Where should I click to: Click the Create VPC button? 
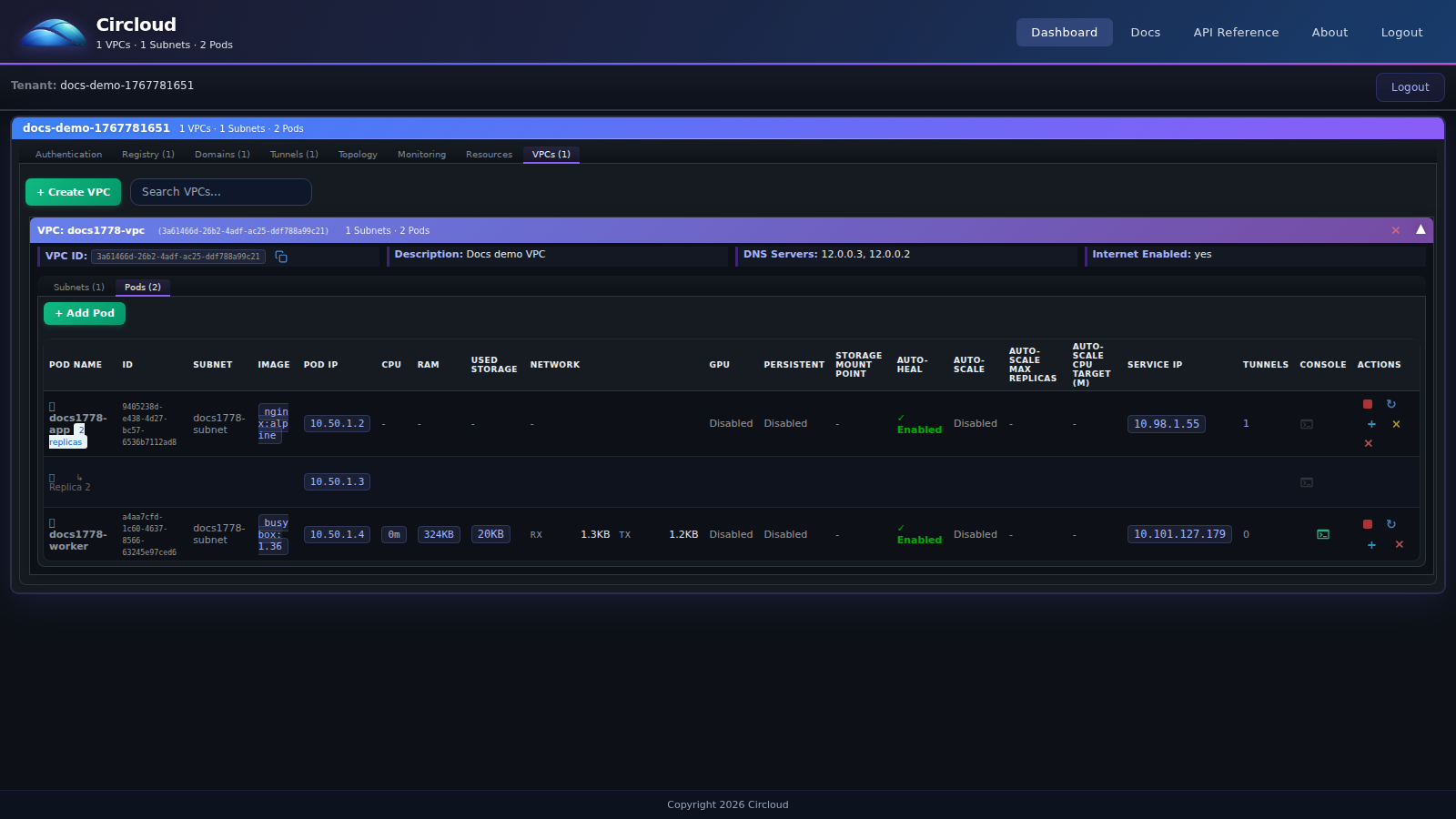click(73, 192)
